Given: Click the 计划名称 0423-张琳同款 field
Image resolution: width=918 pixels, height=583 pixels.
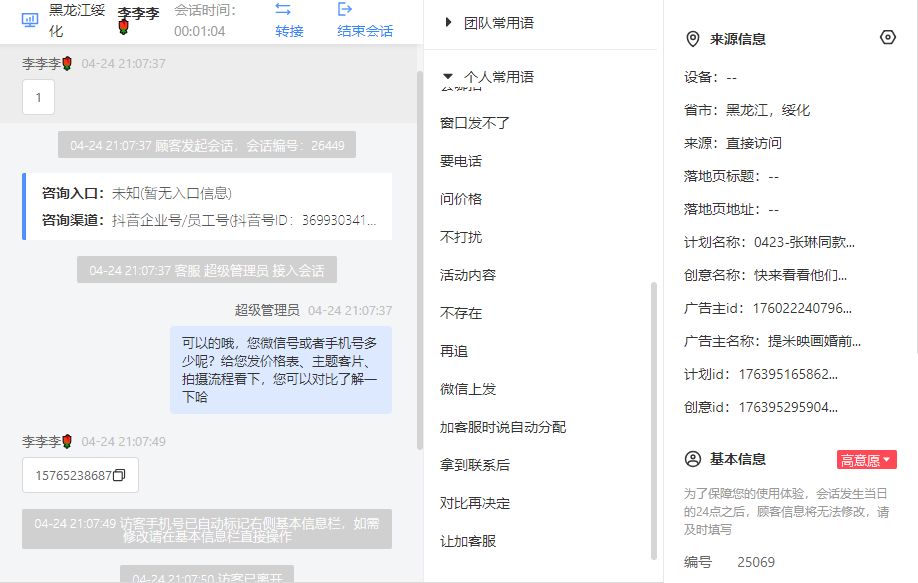Looking at the screenshot, I should point(769,242).
